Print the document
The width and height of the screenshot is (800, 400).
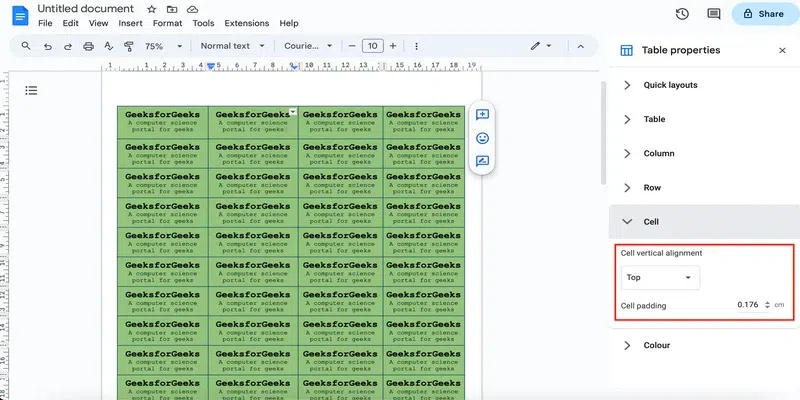[x=88, y=46]
